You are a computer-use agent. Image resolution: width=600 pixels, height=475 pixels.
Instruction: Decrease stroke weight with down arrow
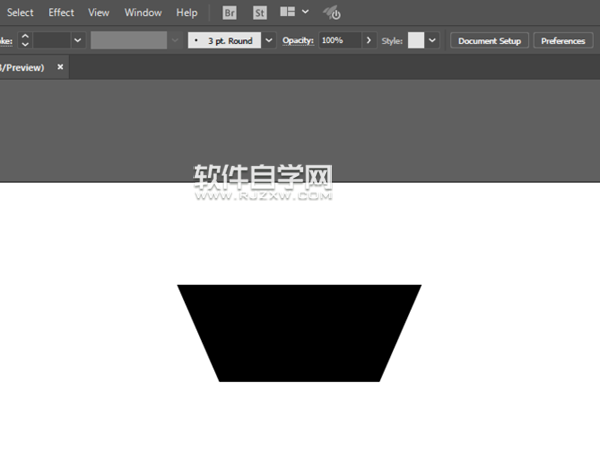(x=25, y=44)
